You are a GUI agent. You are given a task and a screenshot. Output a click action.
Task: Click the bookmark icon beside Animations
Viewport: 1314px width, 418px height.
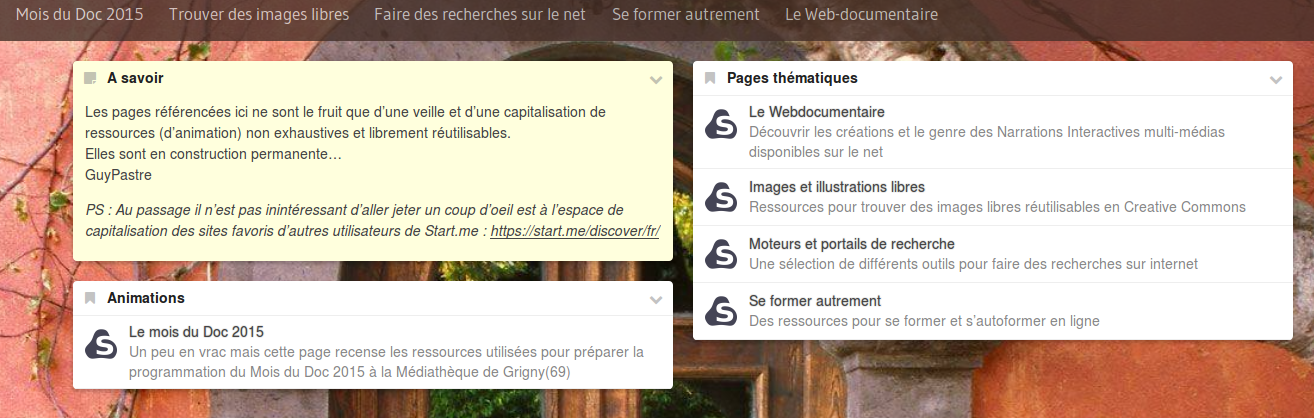click(x=91, y=298)
